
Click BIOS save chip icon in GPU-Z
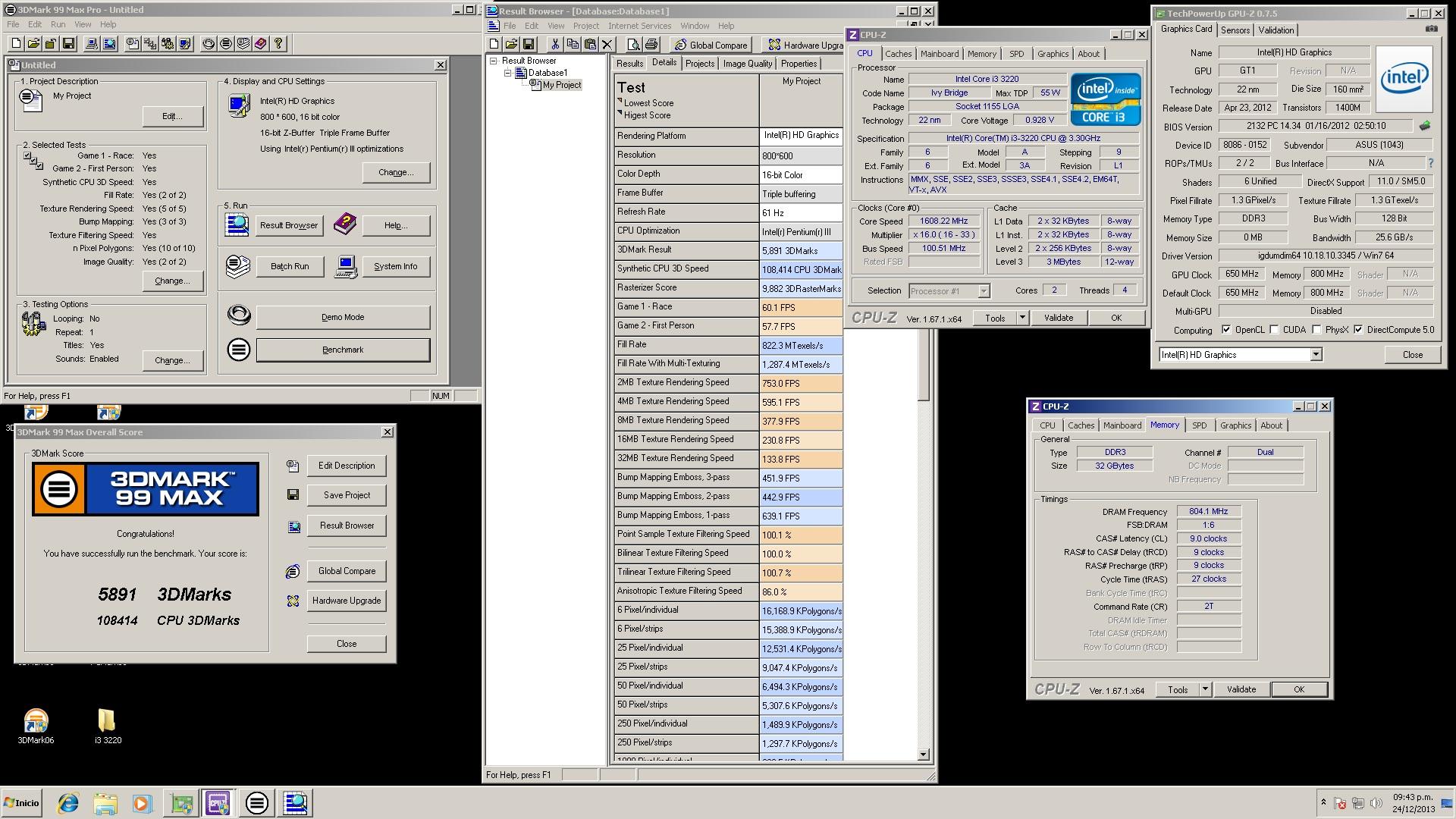[1425, 126]
